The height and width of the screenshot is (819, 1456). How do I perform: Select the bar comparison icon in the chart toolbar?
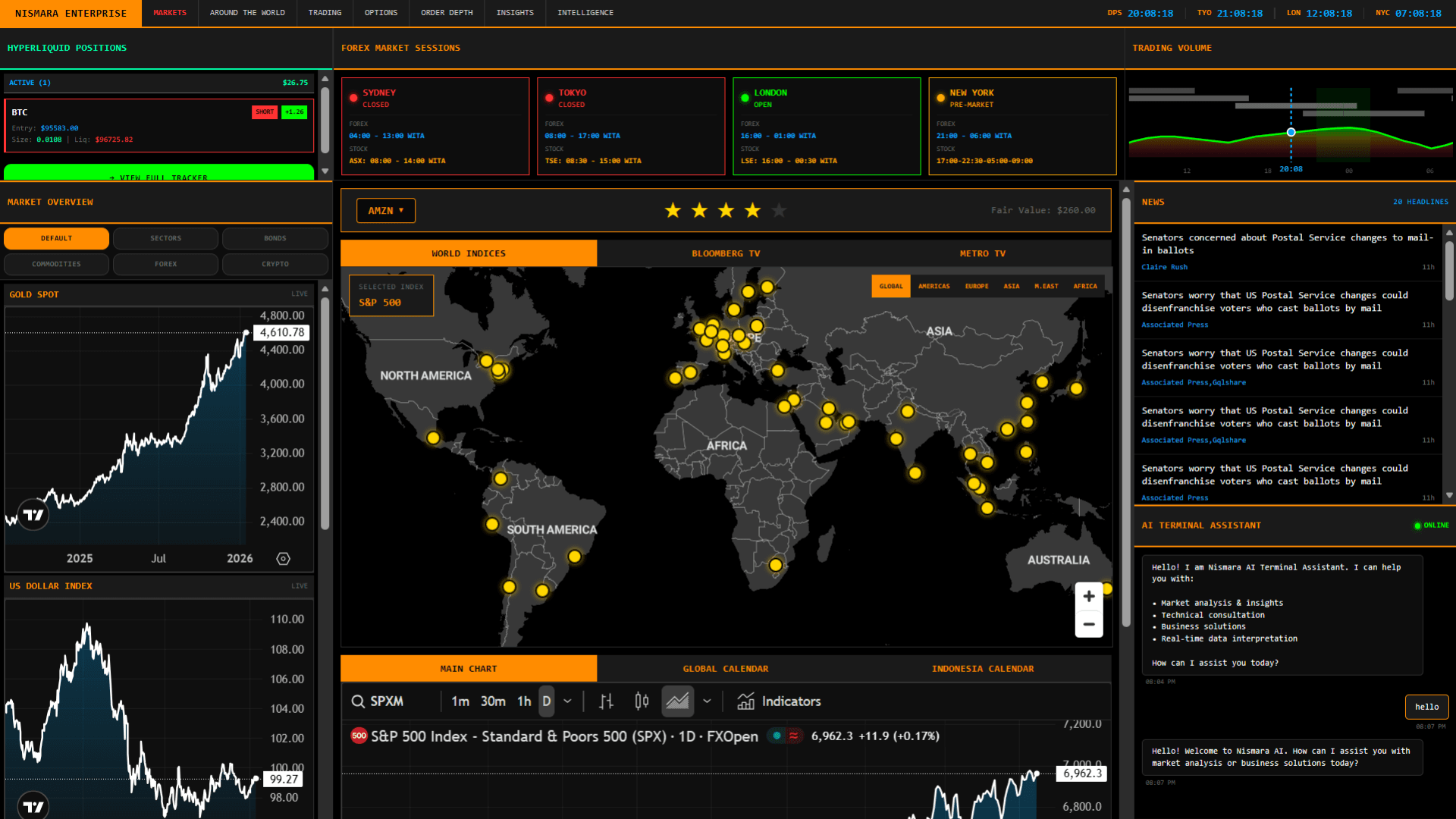[604, 701]
